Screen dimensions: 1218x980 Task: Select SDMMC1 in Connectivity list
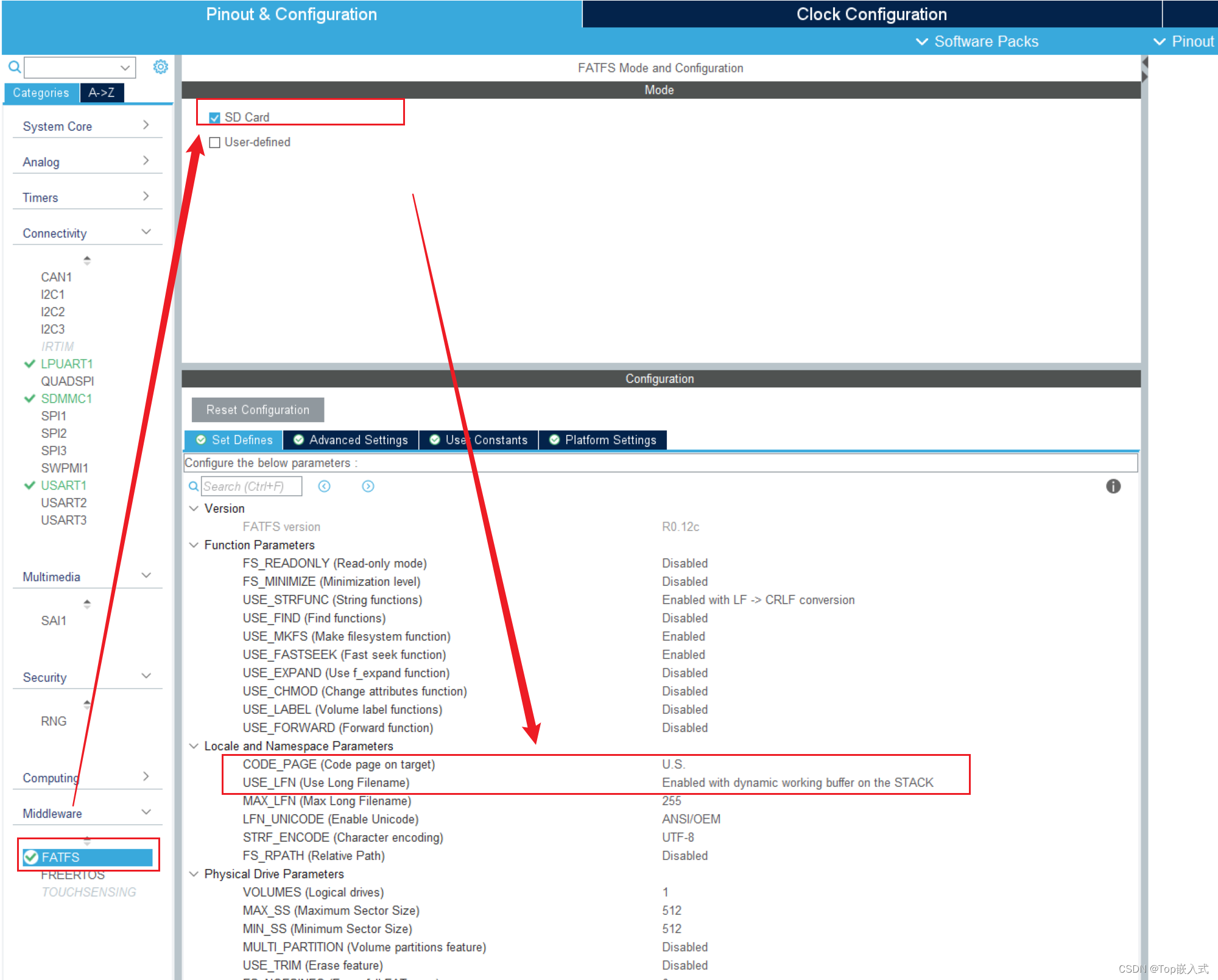66,398
